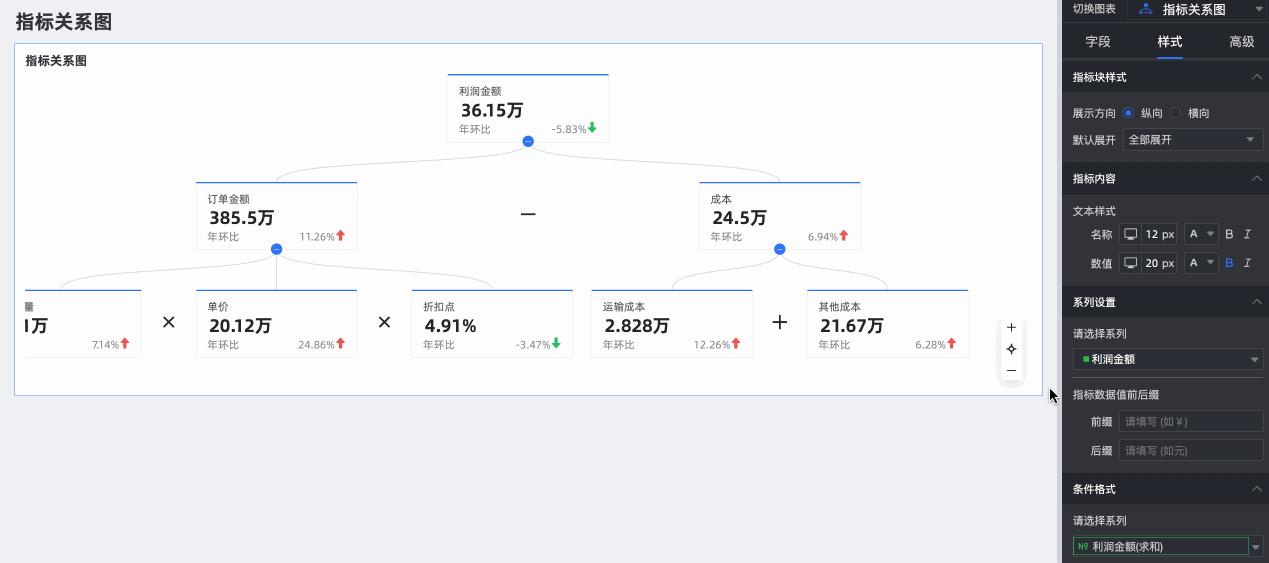Open the 默认展开 dropdown
1269x563 pixels.
click(1193, 140)
